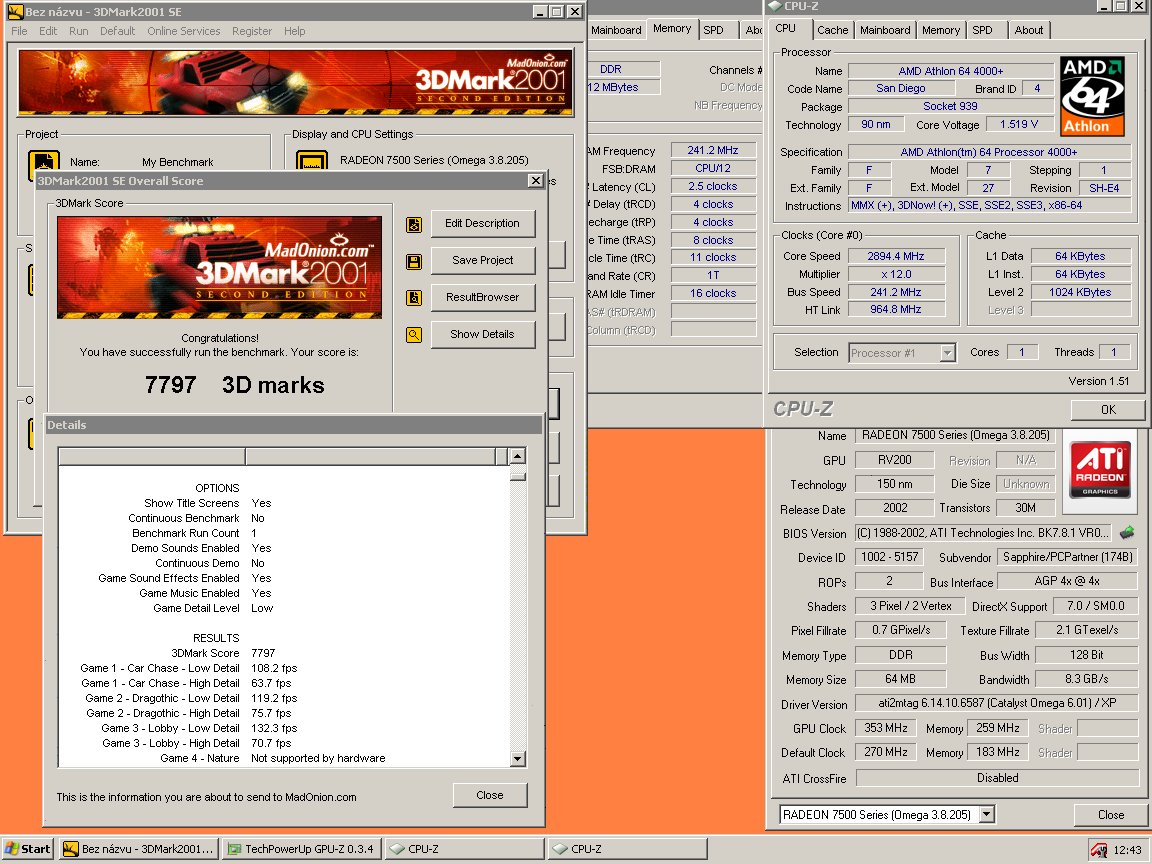This screenshot has width=1152, height=864.
Task: Click the 3DMark2001 banner in score dialog
Action: click(x=220, y=267)
